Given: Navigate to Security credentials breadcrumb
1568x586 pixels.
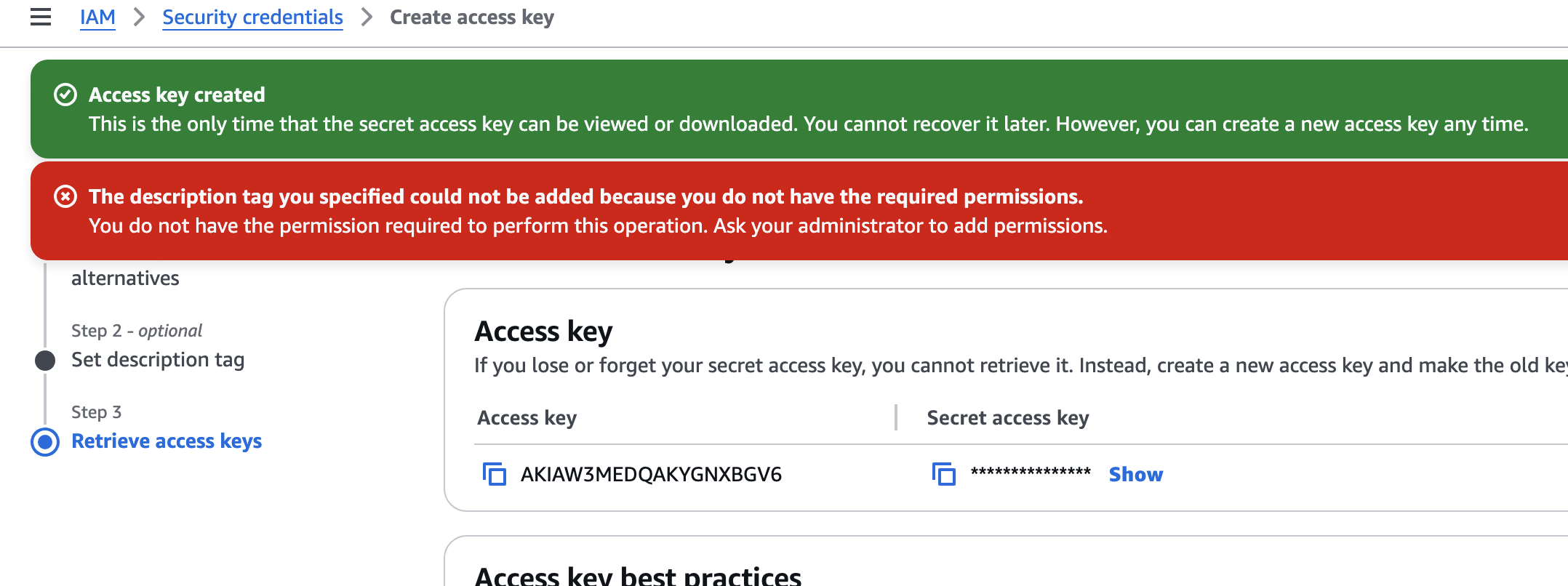Looking at the screenshot, I should 252,17.
